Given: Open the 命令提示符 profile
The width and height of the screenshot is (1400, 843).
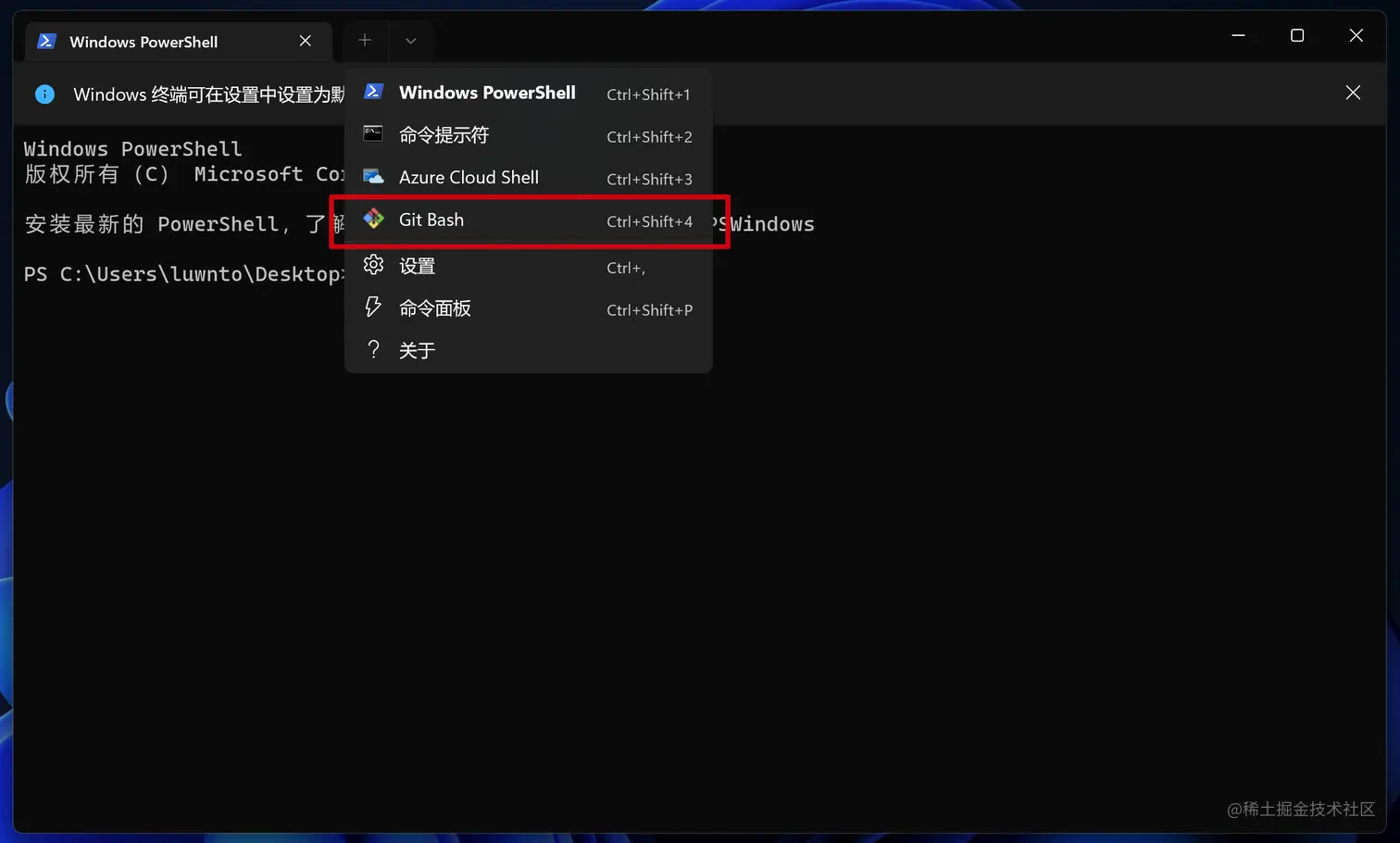Looking at the screenshot, I should coord(528,135).
